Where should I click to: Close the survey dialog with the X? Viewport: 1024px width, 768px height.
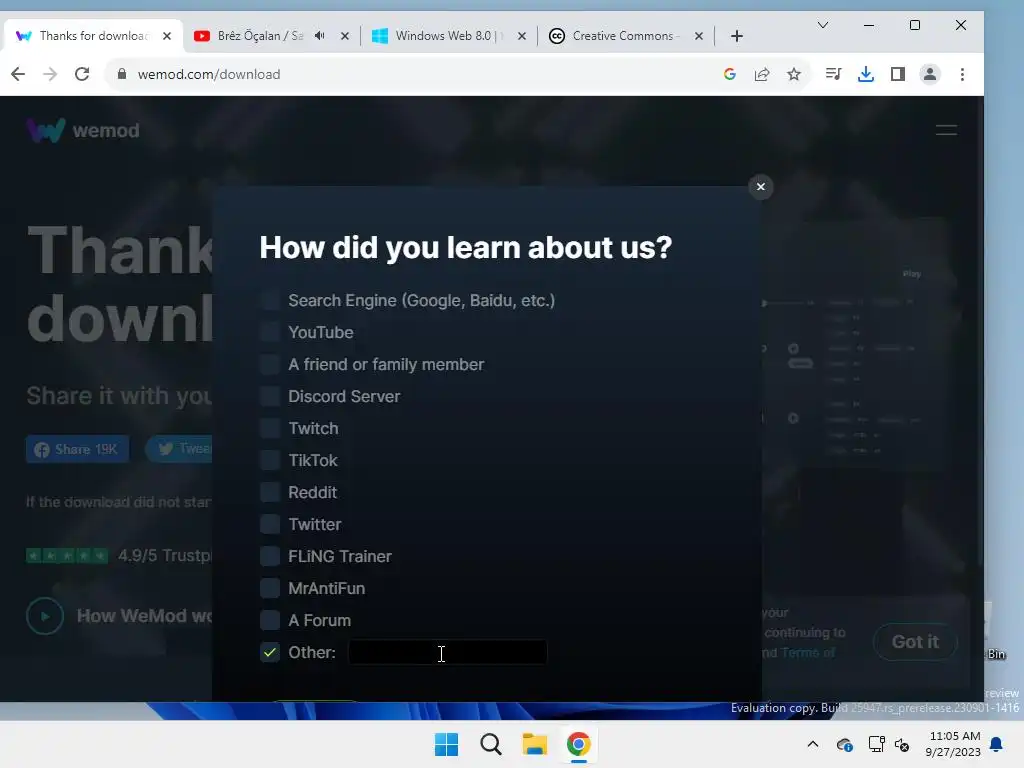760,187
